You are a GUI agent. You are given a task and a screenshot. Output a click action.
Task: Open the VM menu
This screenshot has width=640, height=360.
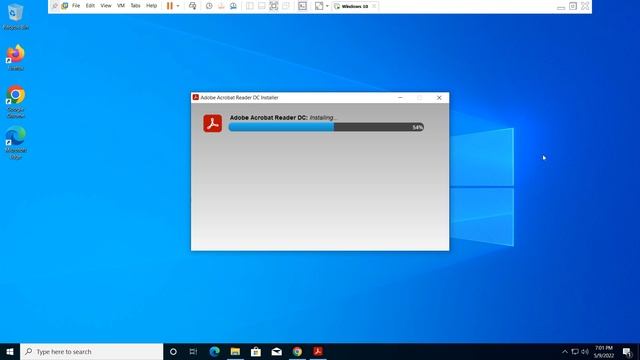click(x=121, y=6)
